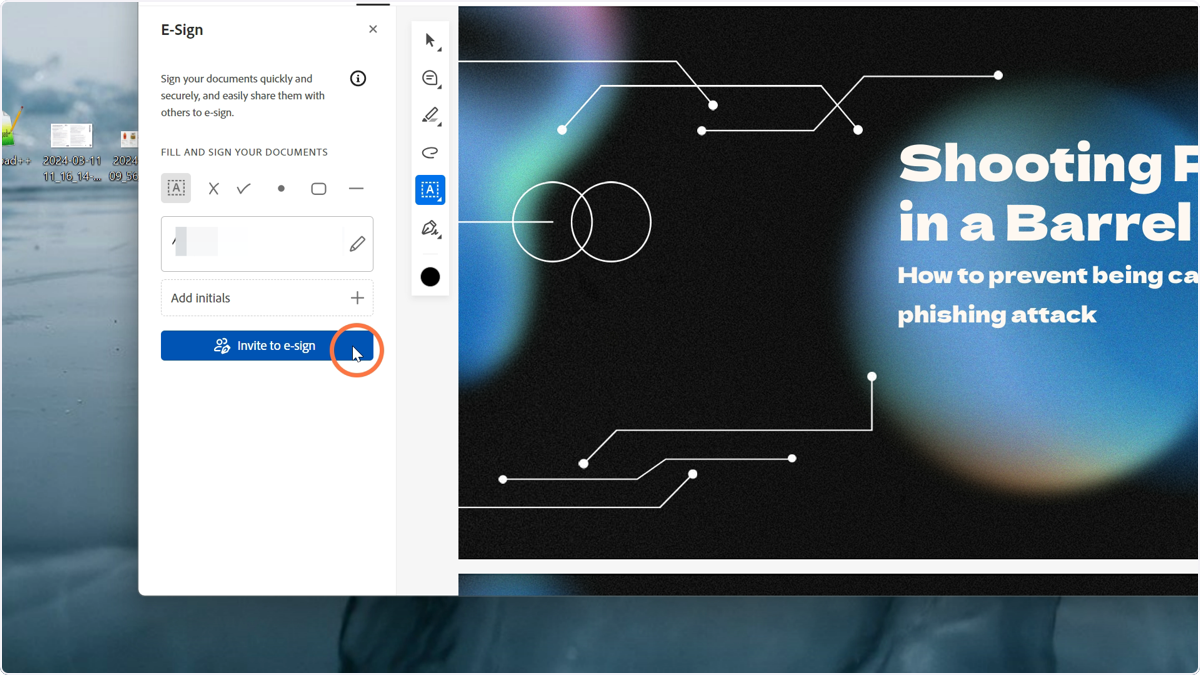
Task: Choose the fill and sign pen tool
Action: pyautogui.click(x=430, y=229)
